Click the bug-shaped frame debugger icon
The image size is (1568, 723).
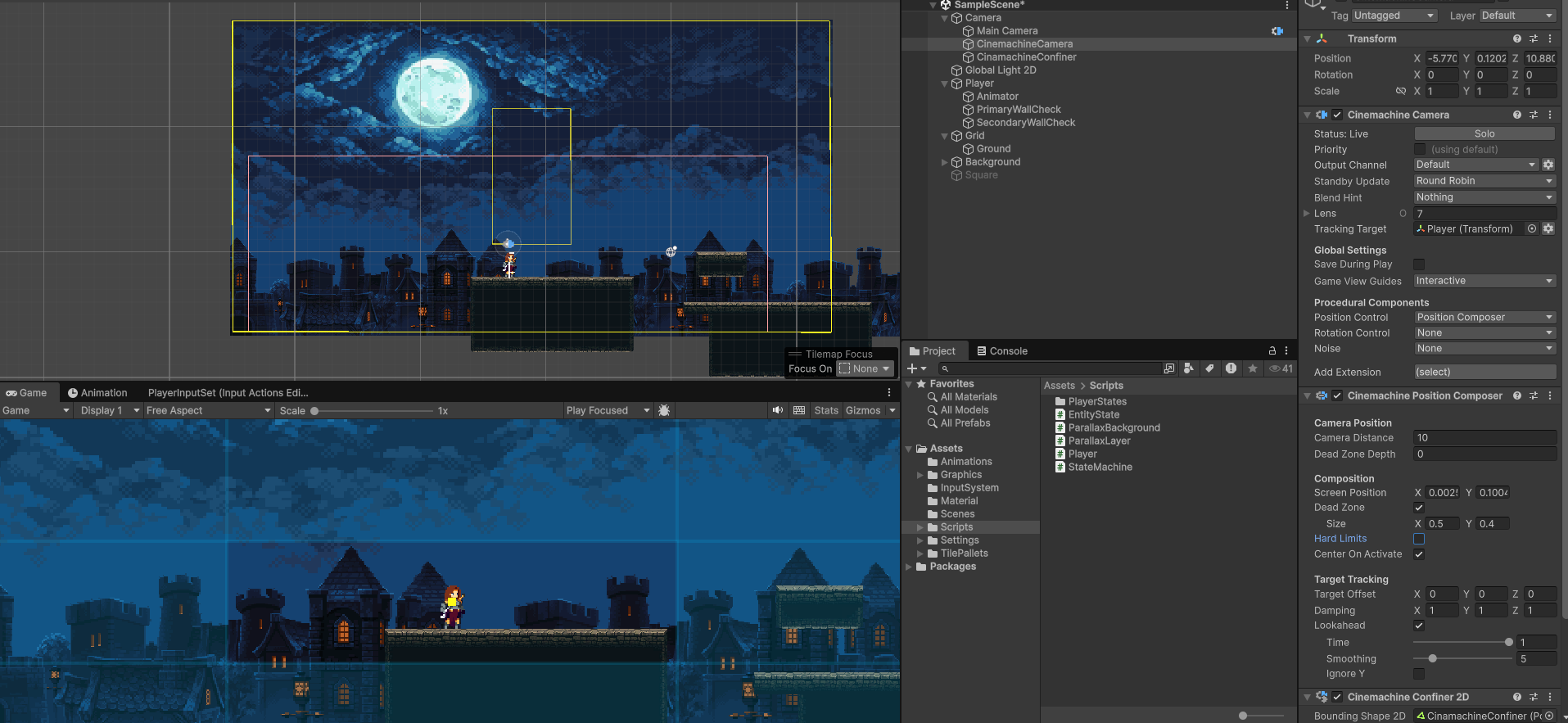(664, 410)
